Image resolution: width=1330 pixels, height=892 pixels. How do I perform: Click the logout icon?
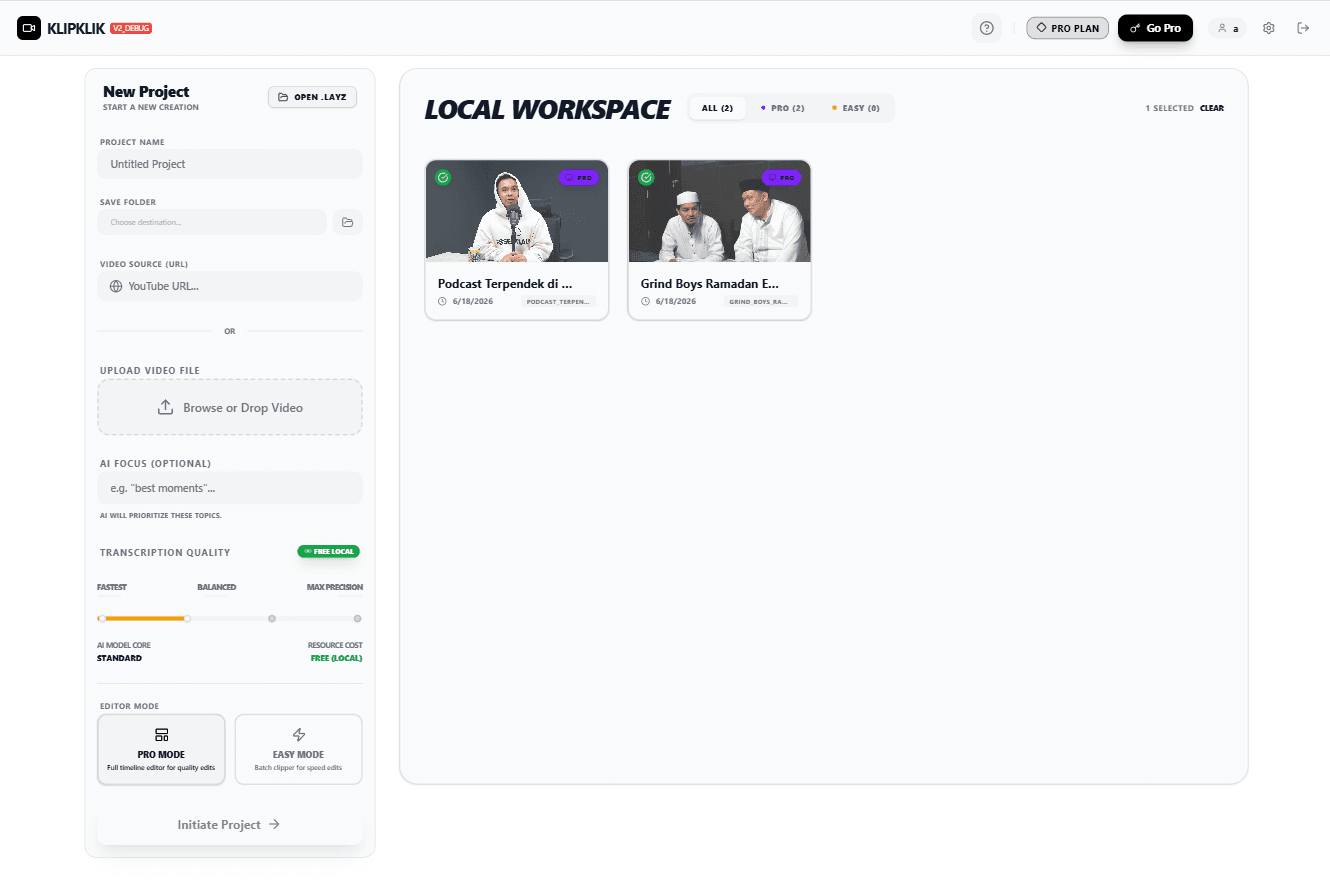(1303, 28)
